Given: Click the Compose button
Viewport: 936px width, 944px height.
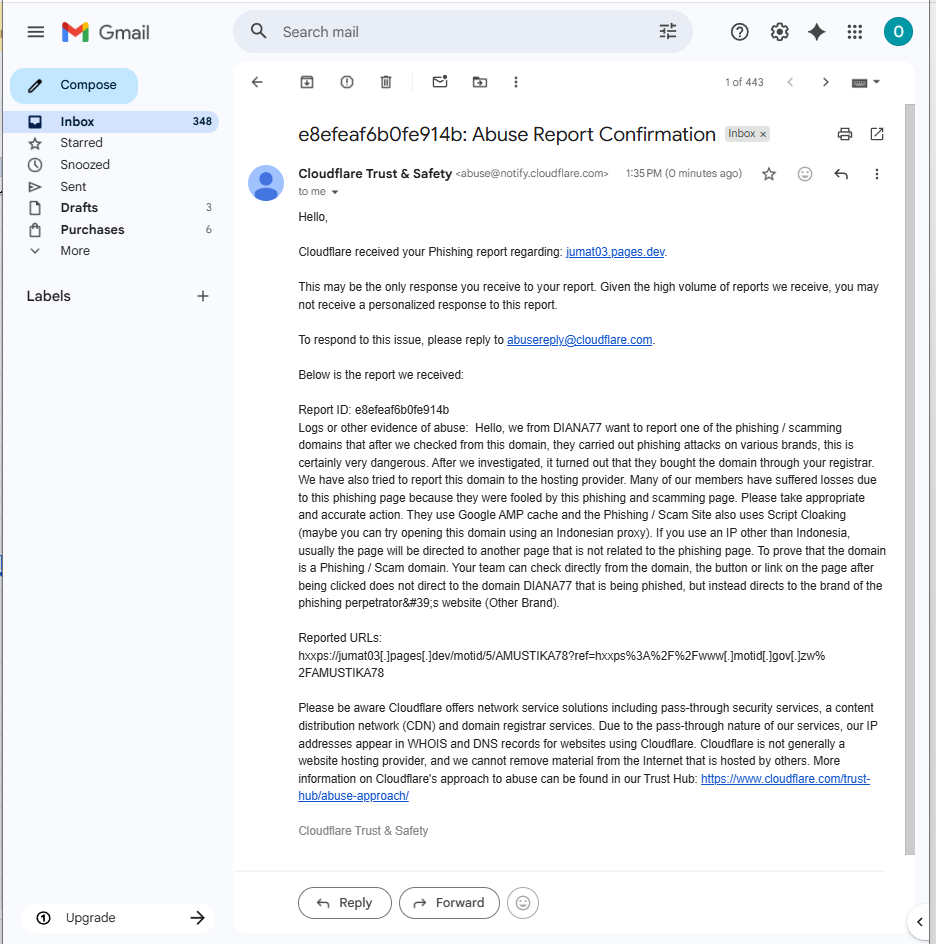Looking at the screenshot, I should pos(74,85).
